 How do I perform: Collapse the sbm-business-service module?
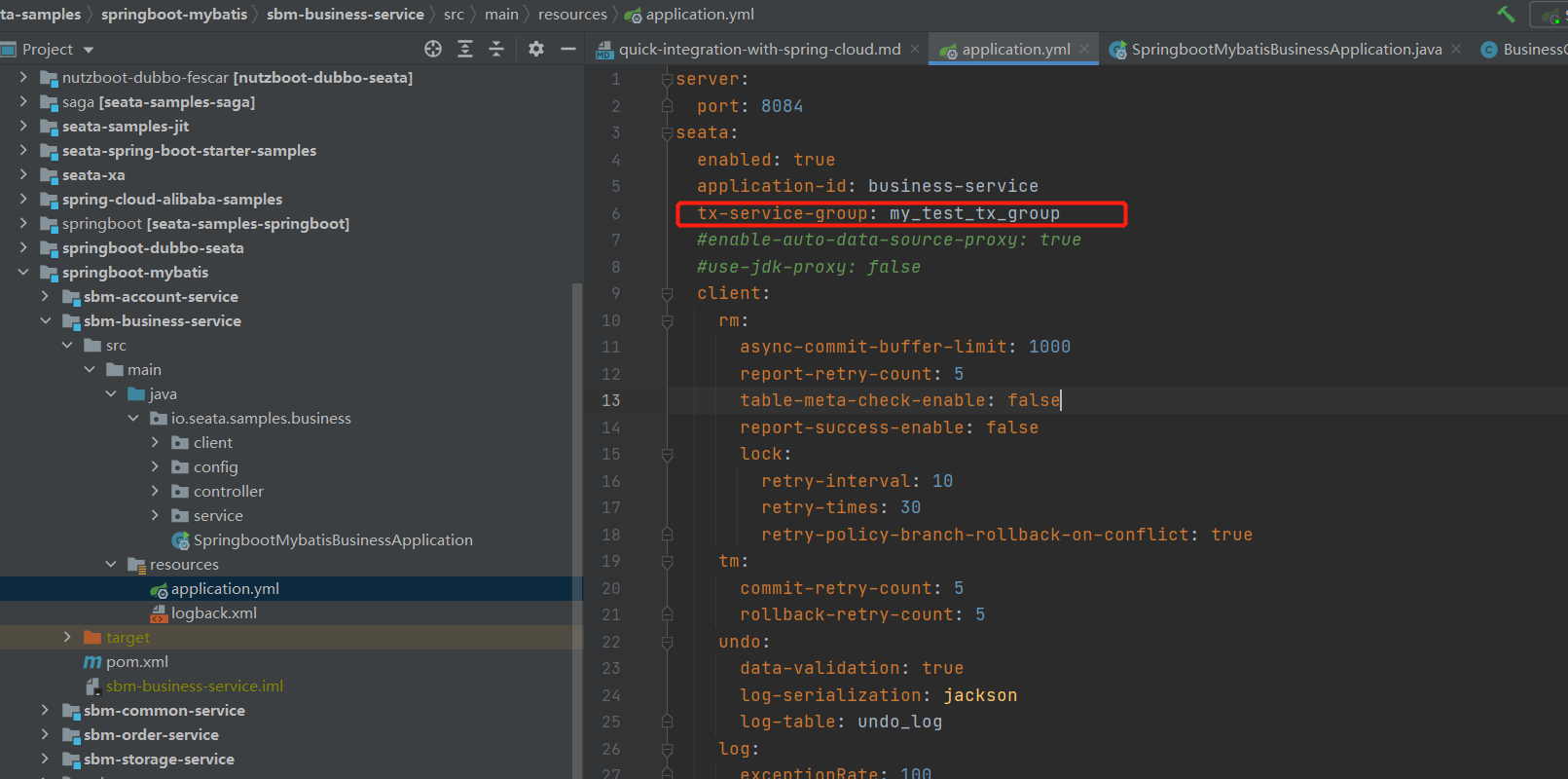tap(45, 320)
